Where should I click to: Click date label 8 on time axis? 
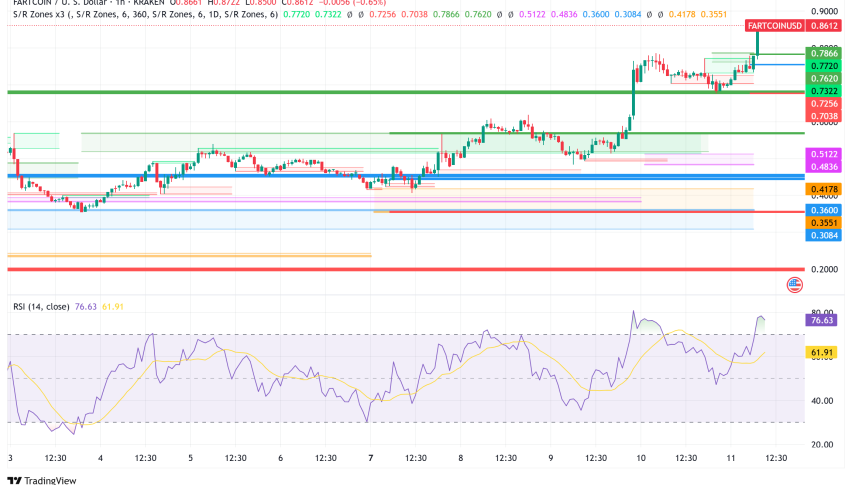[x=460, y=458]
